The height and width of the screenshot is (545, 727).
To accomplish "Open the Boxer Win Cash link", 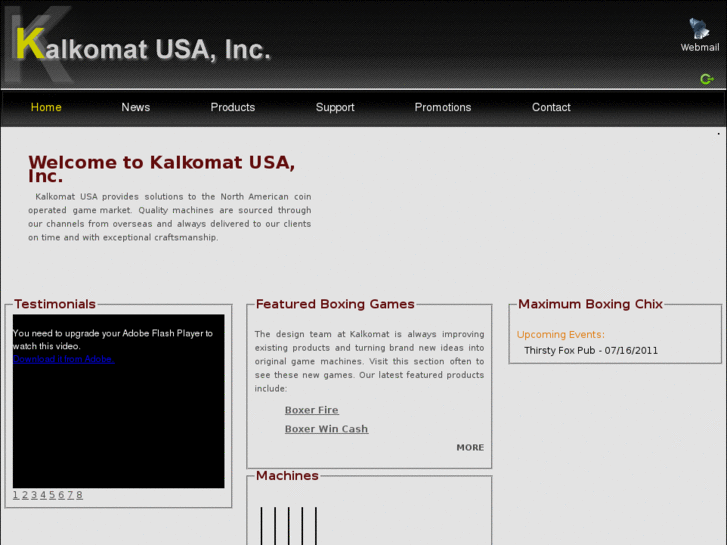I will (326, 429).
